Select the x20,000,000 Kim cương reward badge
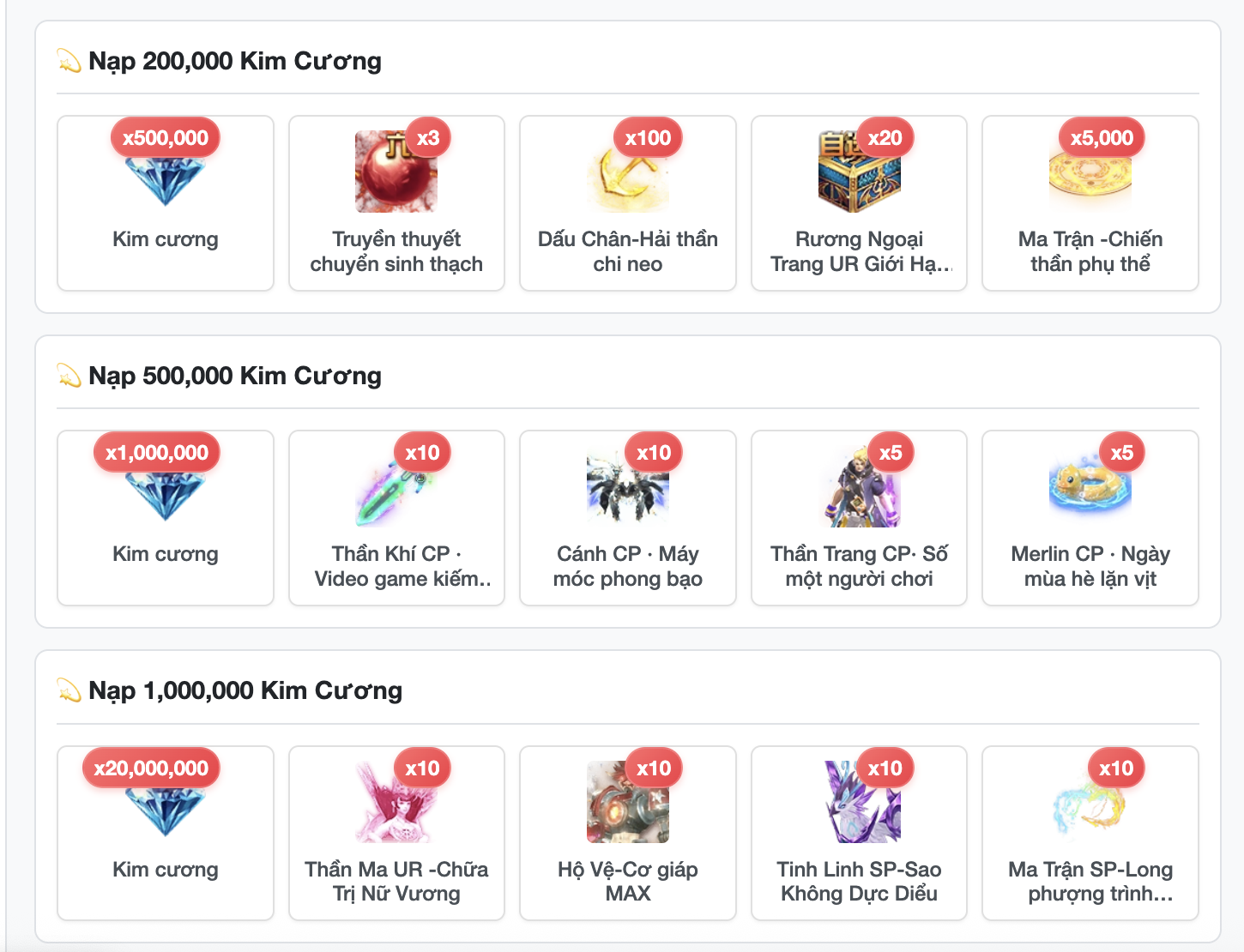This screenshot has width=1244, height=952. click(151, 768)
